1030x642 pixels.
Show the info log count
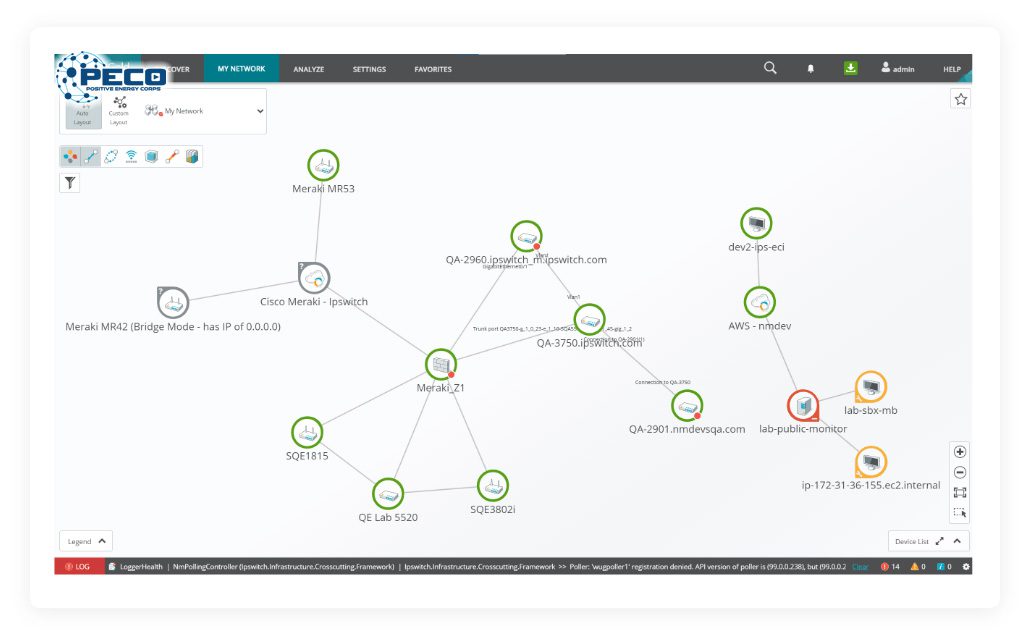coord(944,566)
